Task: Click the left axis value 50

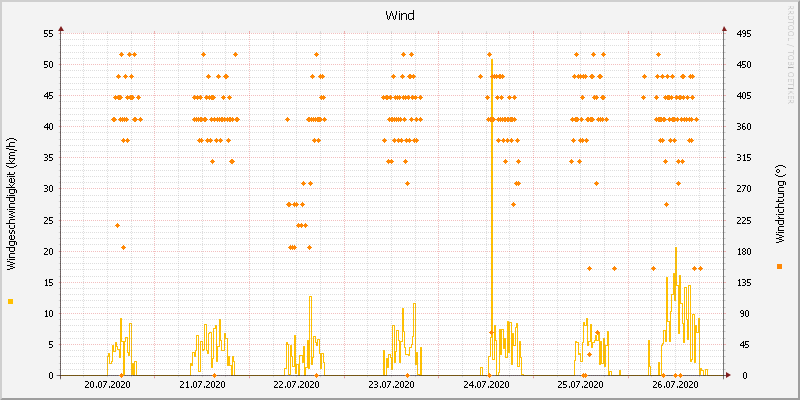Action: click(49, 65)
